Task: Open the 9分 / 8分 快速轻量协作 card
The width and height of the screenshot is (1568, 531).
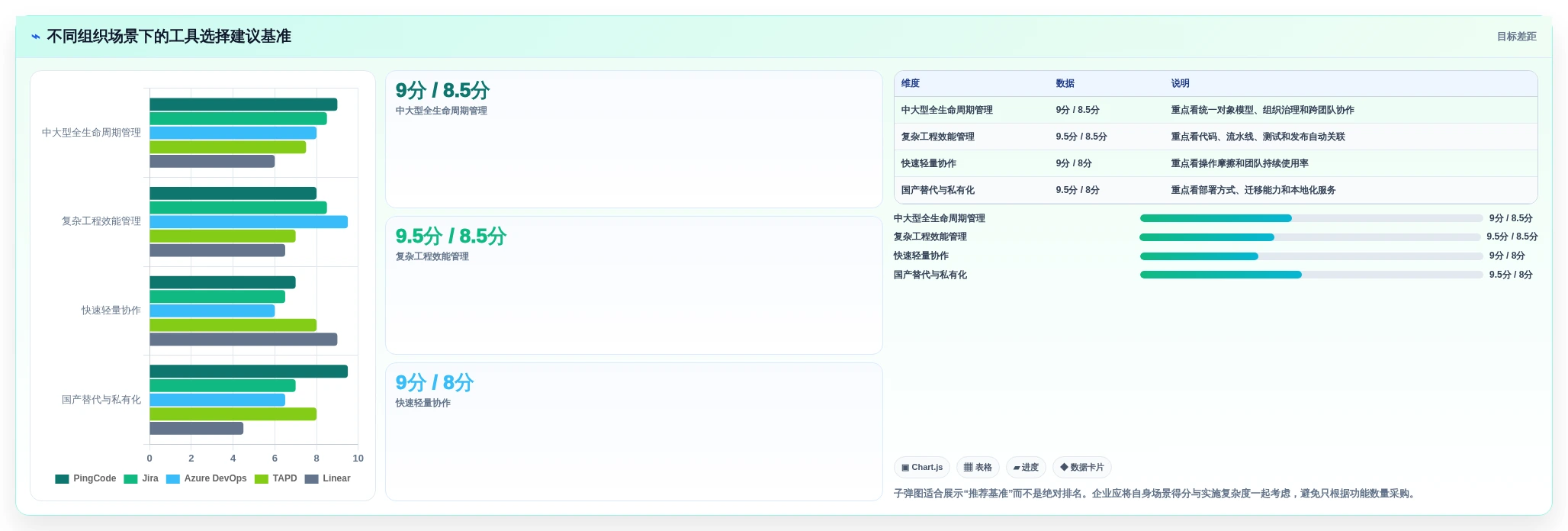Action: coord(634,432)
